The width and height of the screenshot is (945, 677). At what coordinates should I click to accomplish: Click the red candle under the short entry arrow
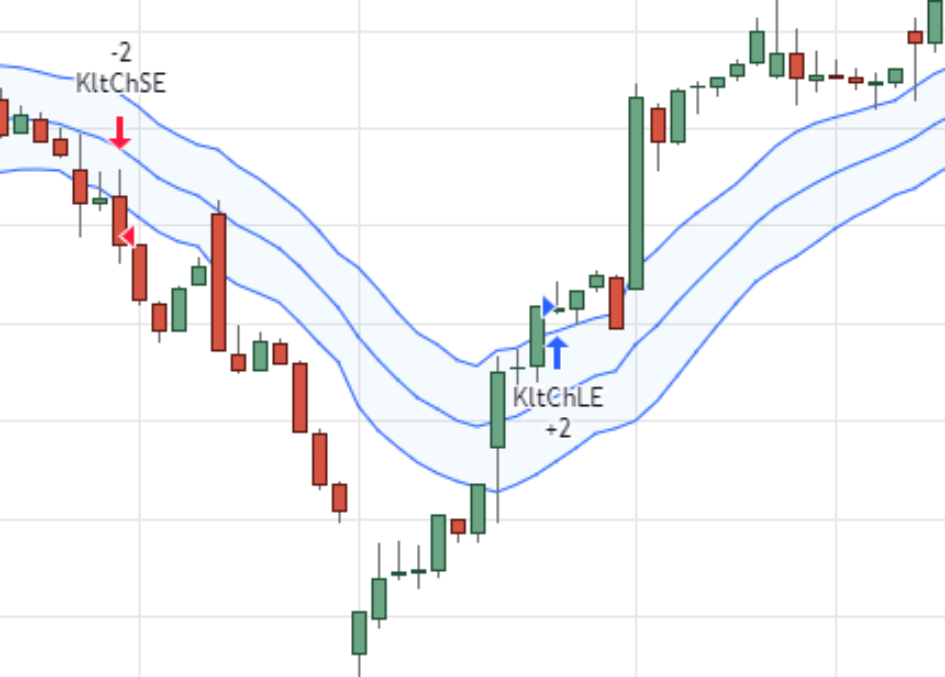pos(120,220)
